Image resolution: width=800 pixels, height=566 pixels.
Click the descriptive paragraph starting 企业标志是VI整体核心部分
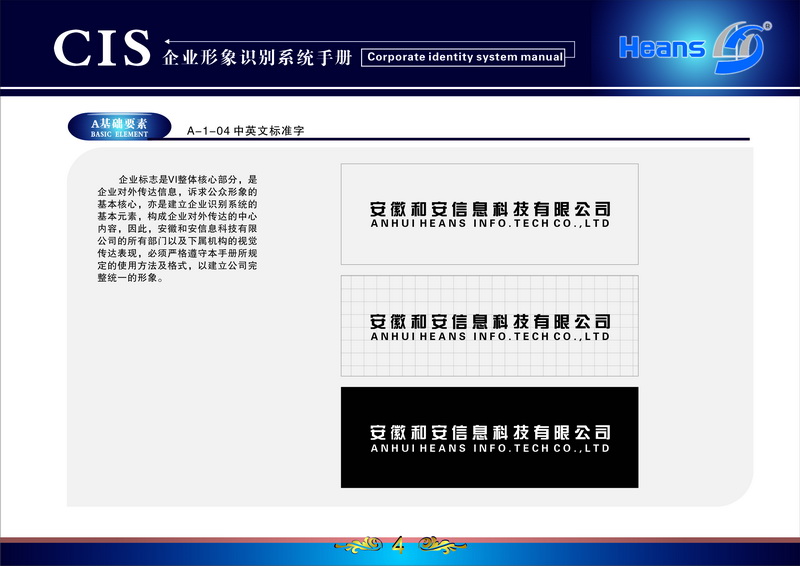tap(177, 228)
